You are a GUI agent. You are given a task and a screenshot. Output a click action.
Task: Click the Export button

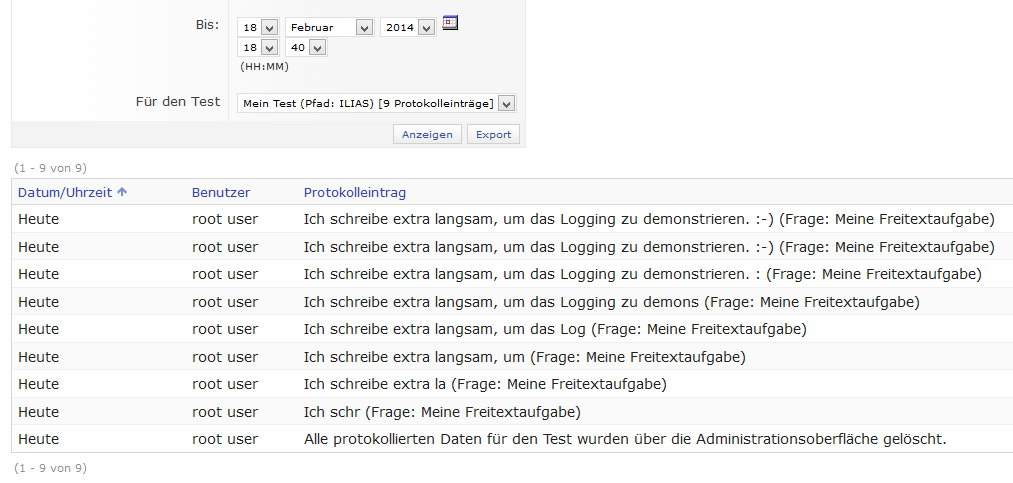pyautogui.click(x=493, y=134)
